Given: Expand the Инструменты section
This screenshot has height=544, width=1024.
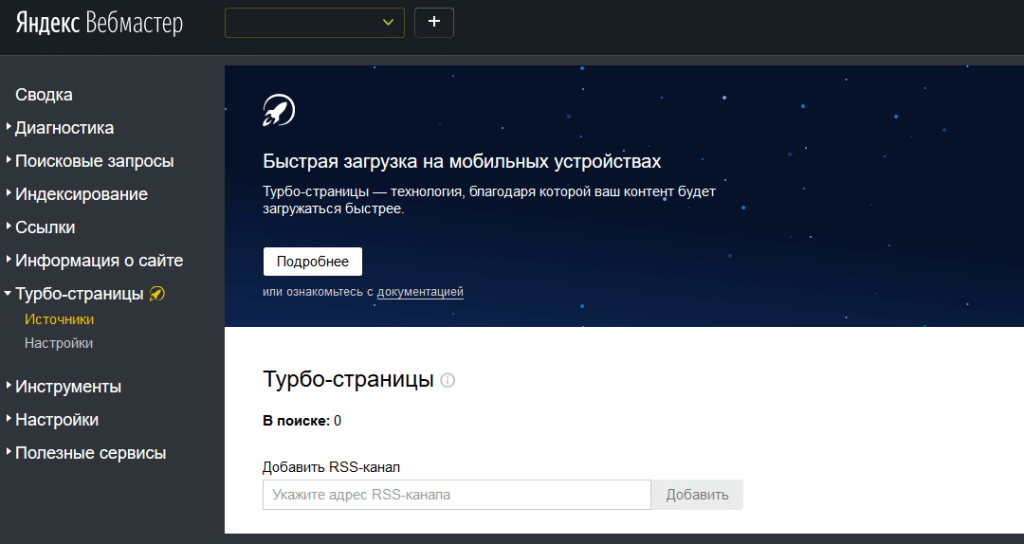Looking at the screenshot, I should click(68, 387).
